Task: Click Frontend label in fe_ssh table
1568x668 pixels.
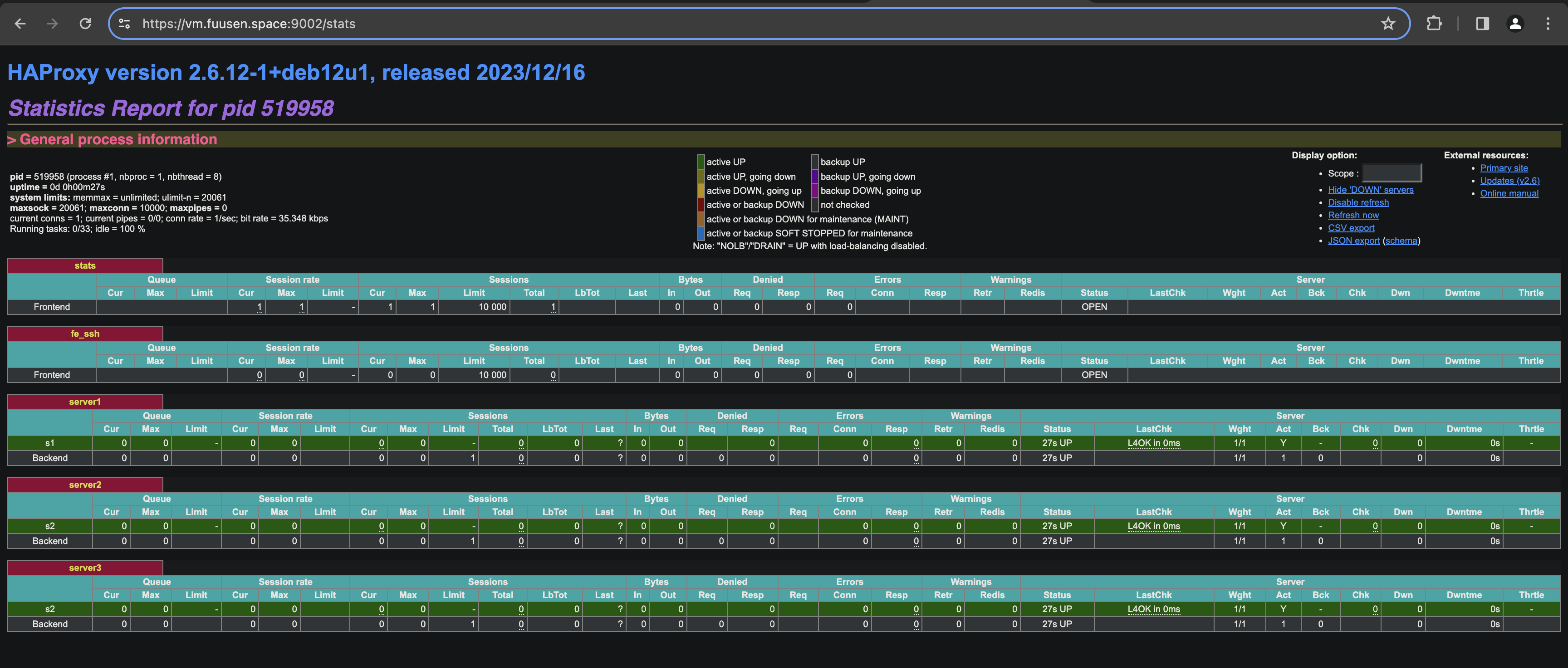Action: (x=52, y=375)
